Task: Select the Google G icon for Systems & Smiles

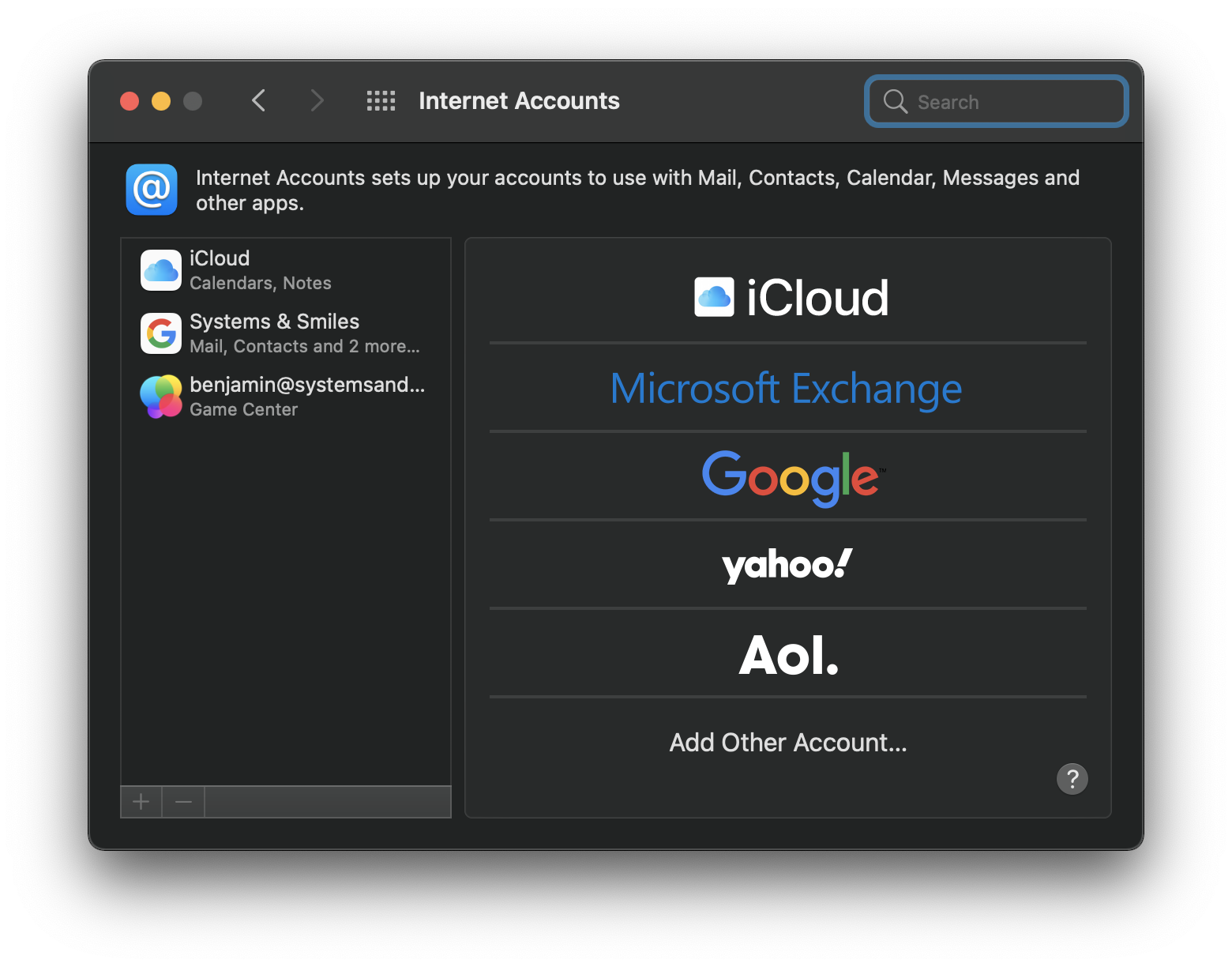Action: [161, 333]
